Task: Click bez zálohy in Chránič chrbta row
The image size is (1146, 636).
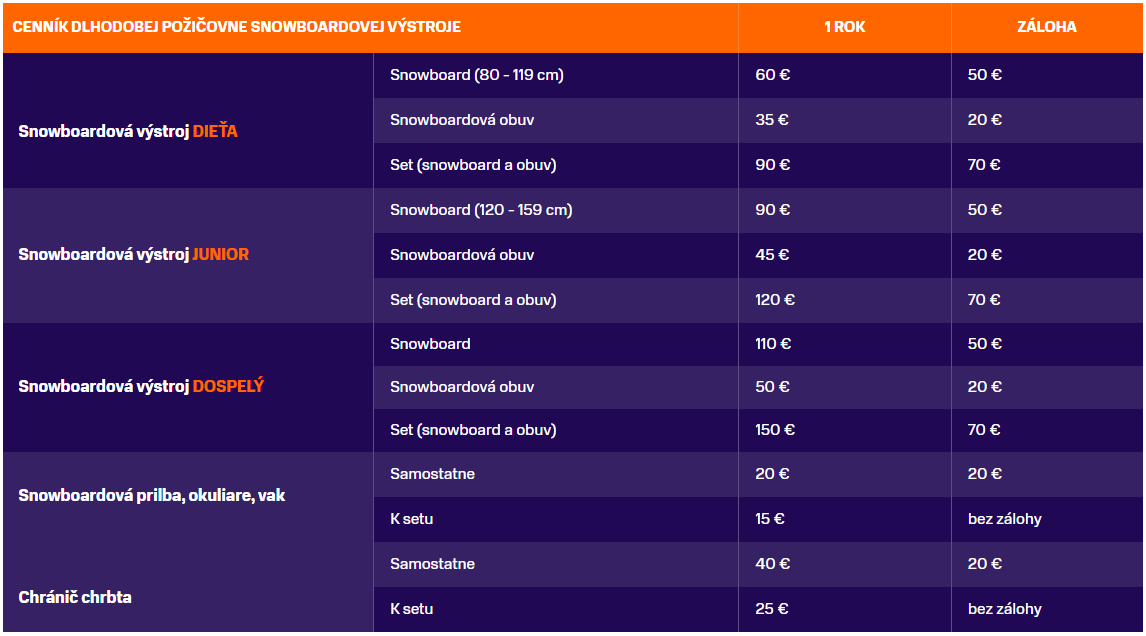Action: 1004,609
